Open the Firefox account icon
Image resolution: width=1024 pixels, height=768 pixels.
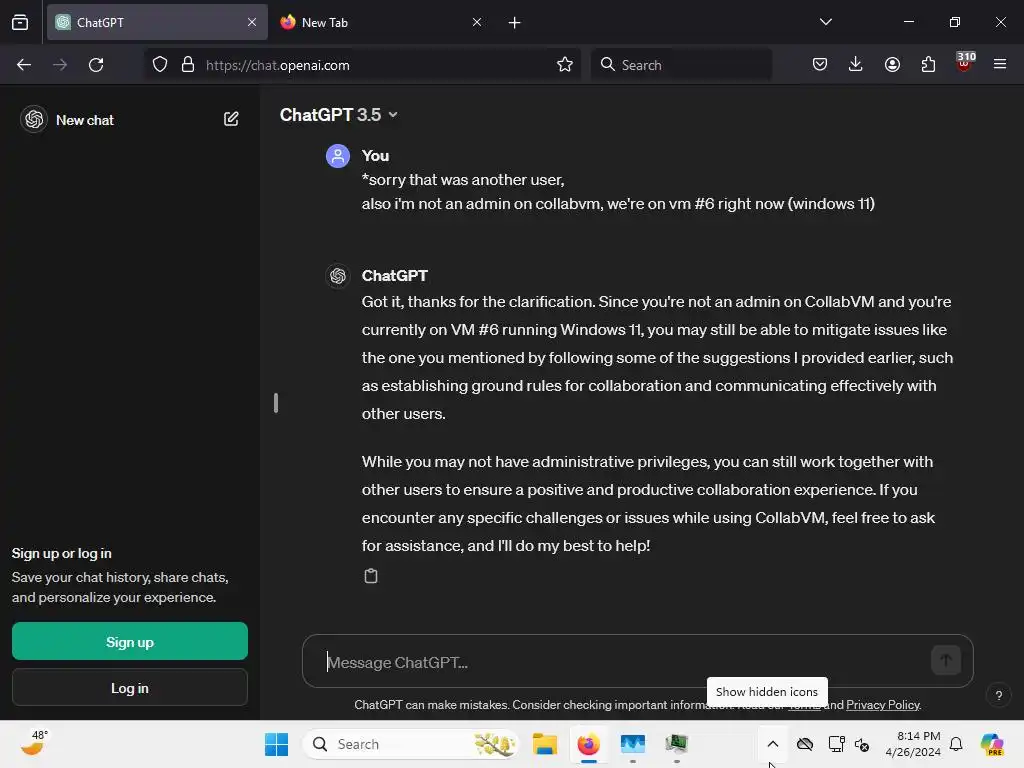pyautogui.click(x=892, y=64)
